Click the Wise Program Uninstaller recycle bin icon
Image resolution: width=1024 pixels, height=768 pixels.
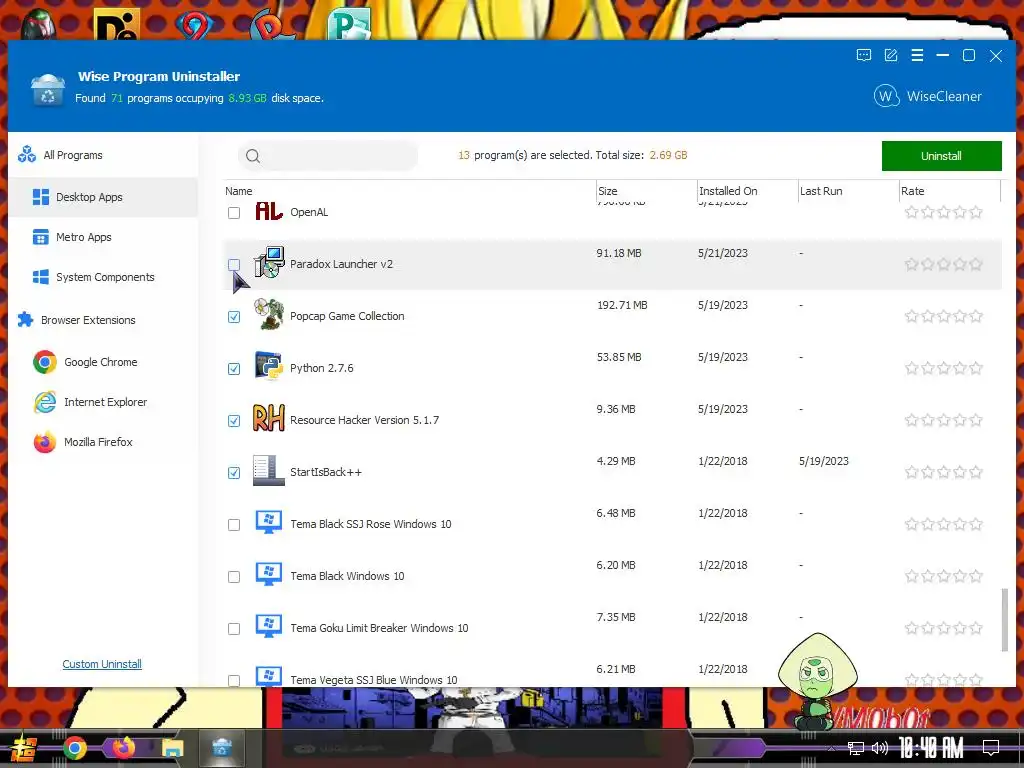click(48, 90)
